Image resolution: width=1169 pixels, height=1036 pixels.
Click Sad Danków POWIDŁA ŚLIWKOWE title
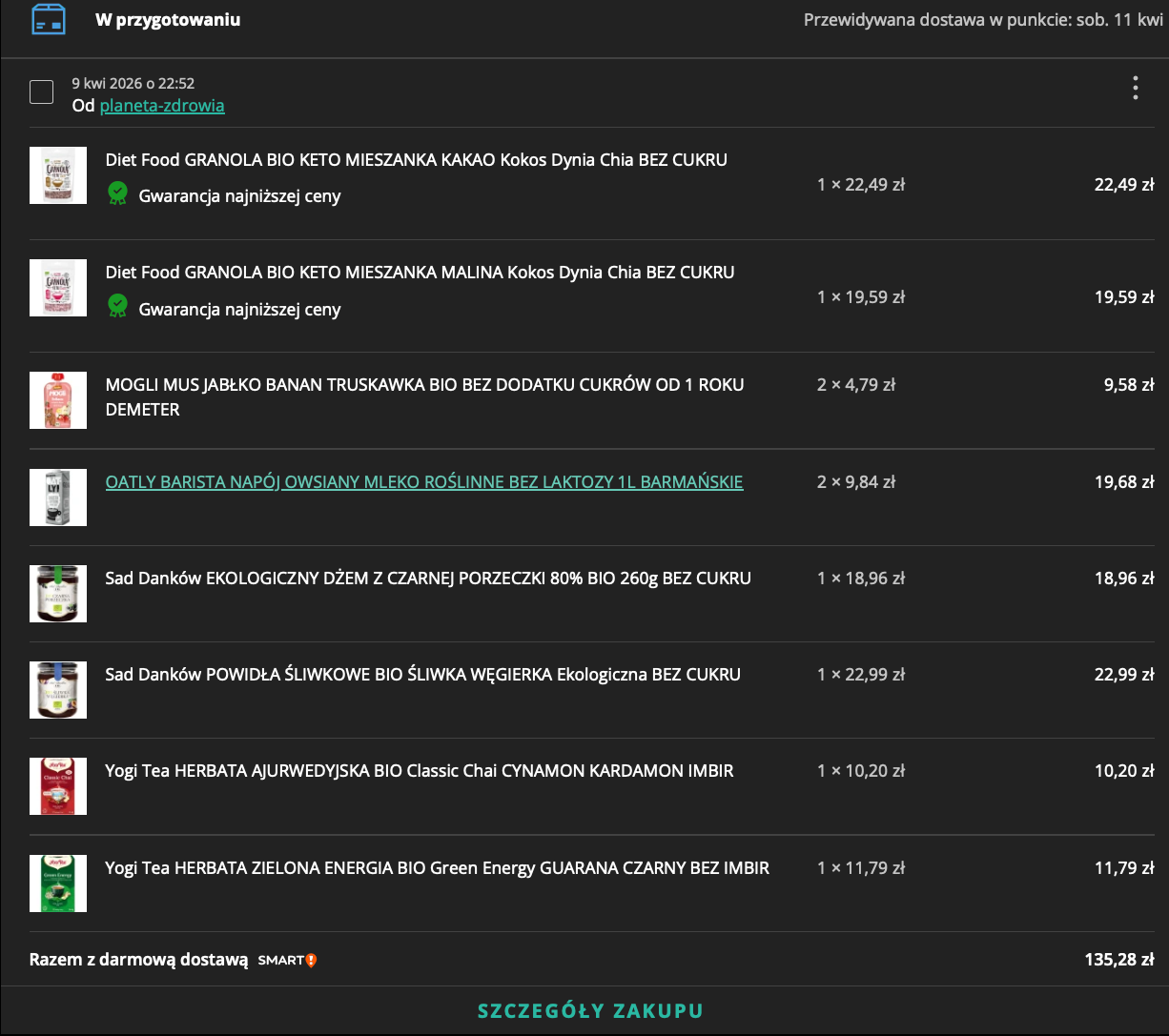point(423,675)
